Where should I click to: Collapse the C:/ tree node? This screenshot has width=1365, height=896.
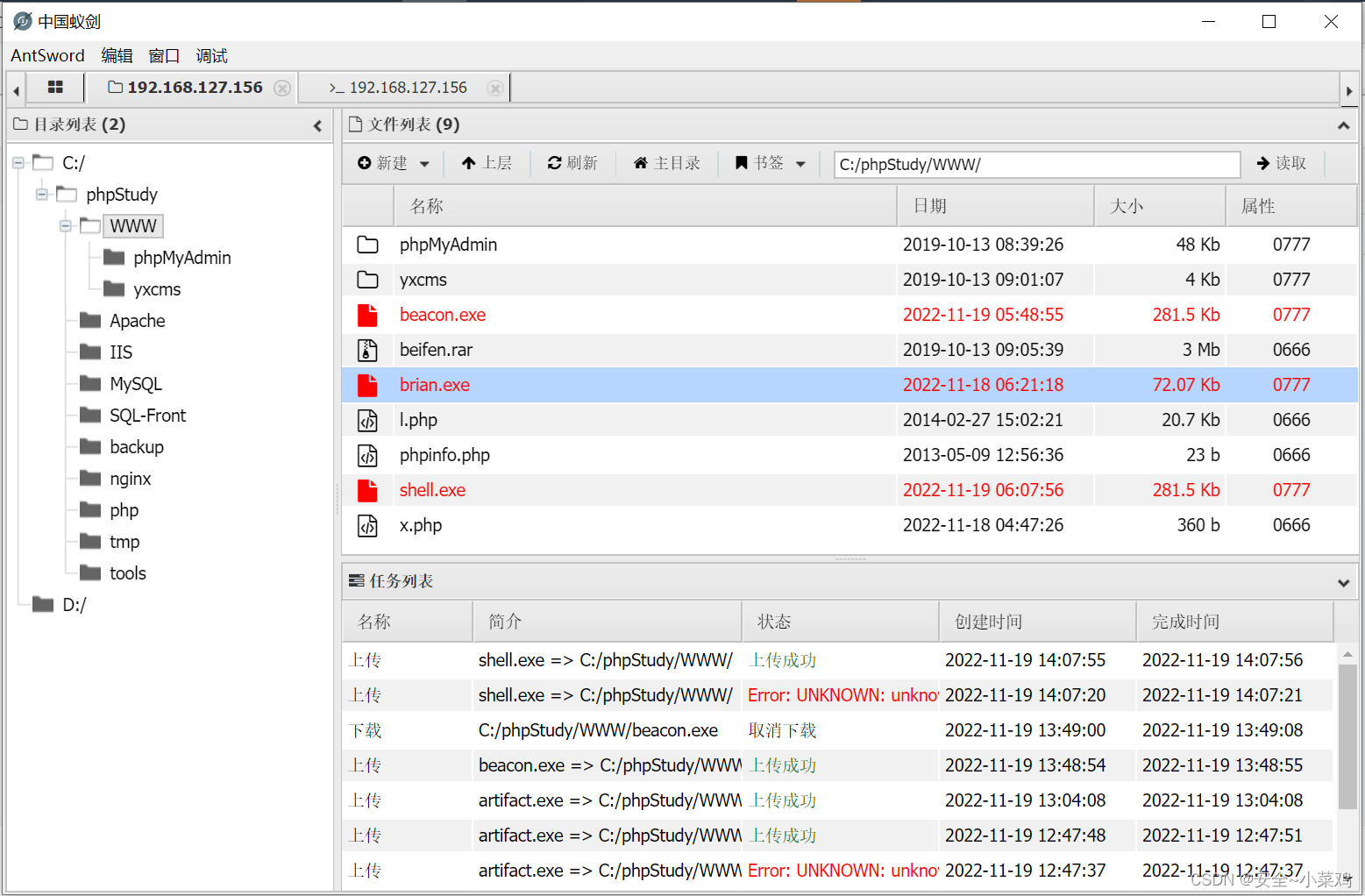pos(18,162)
